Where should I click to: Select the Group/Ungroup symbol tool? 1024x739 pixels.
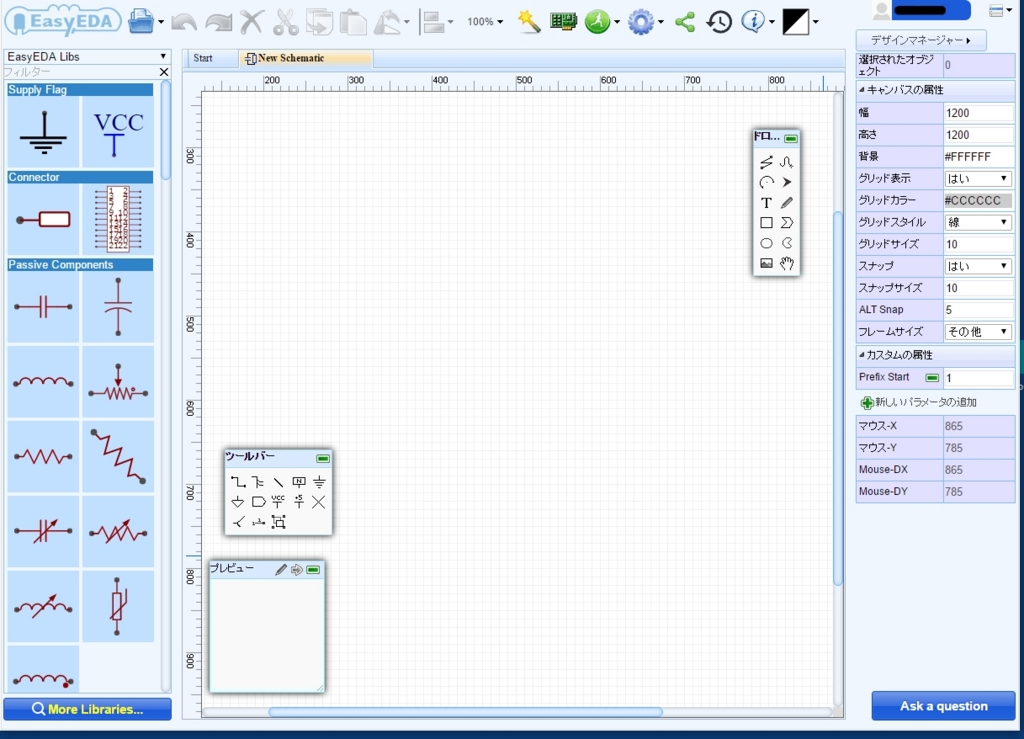[278, 522]
